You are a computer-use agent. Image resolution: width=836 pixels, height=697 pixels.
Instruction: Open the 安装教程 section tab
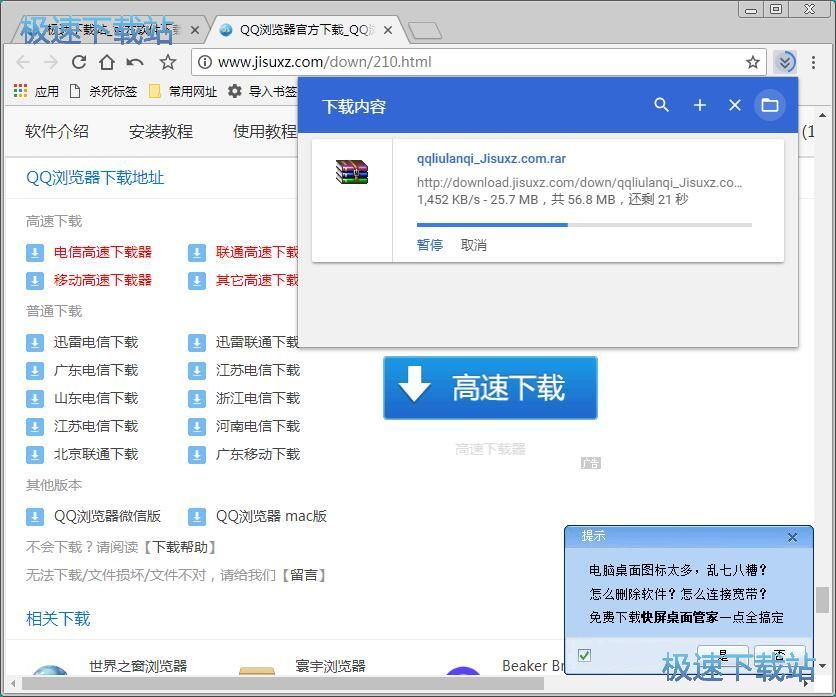click(x=161, y=131)
